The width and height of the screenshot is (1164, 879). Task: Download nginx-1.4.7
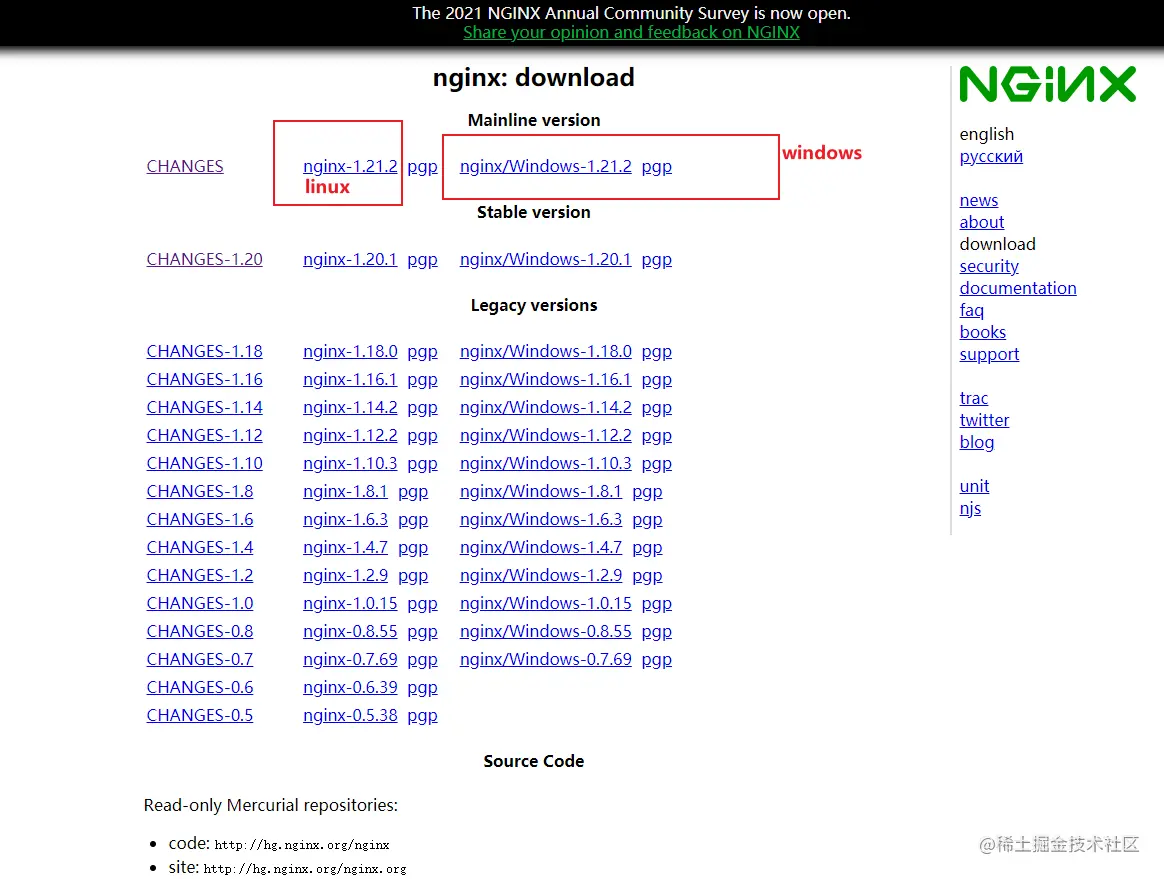(345, 547)
